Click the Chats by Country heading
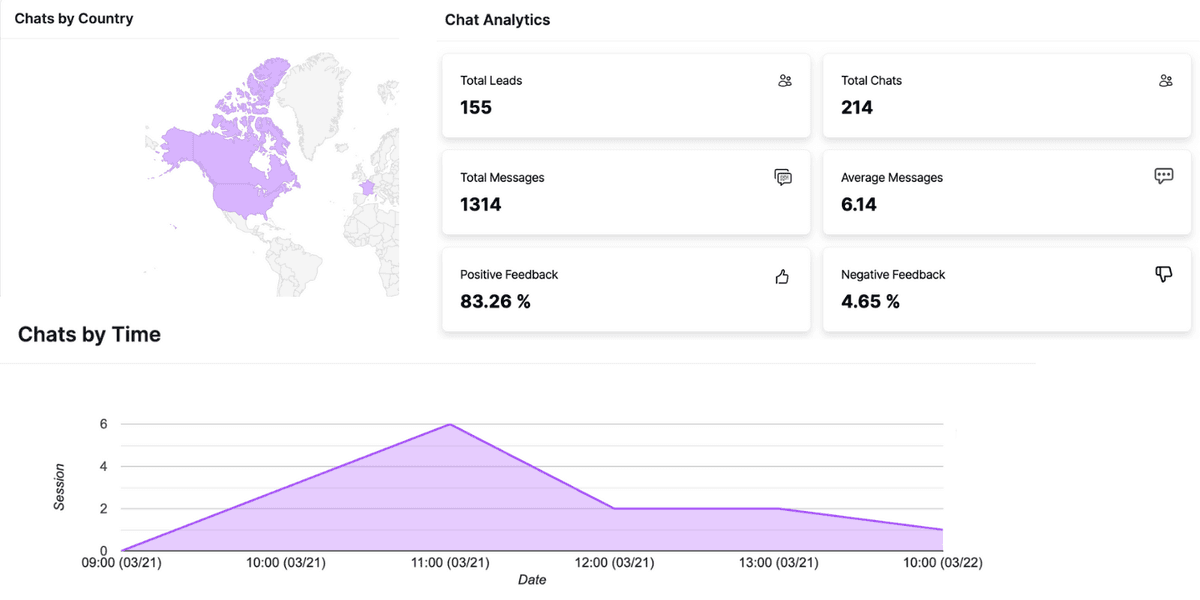 tap(71, 17)
